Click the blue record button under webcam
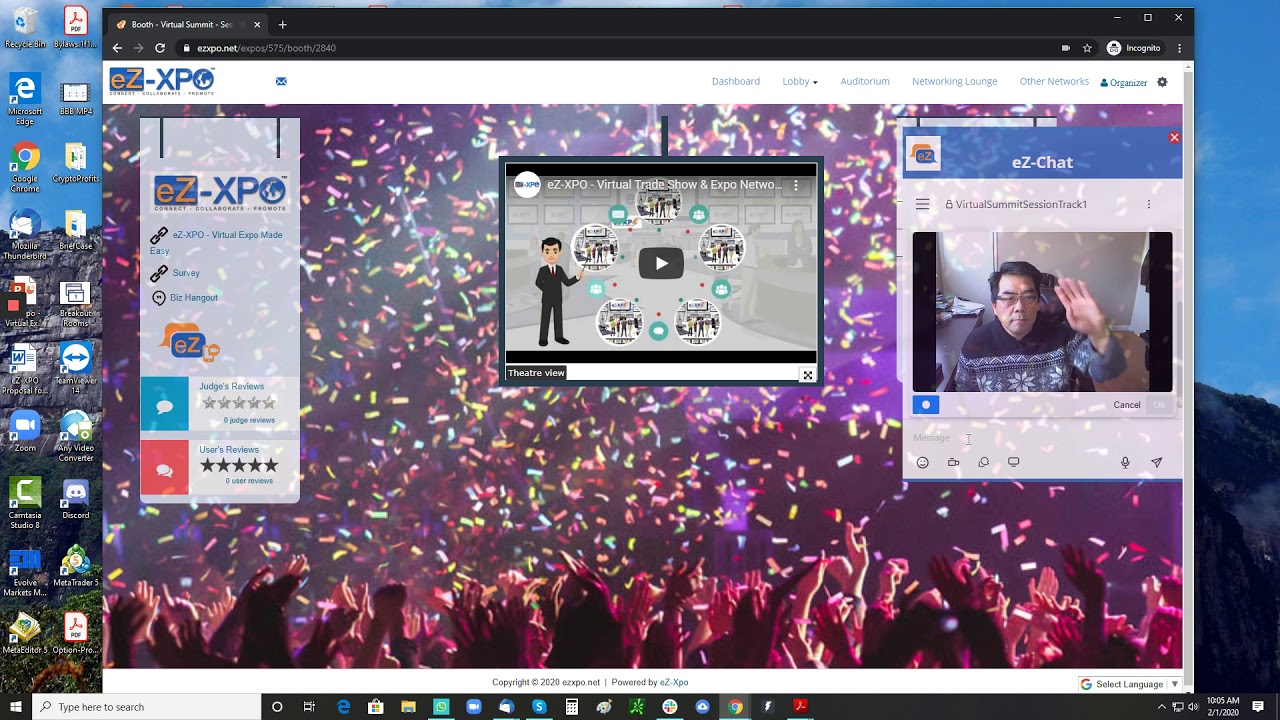This screenshot has height=720, width=1280. click(x=926, y=405)
